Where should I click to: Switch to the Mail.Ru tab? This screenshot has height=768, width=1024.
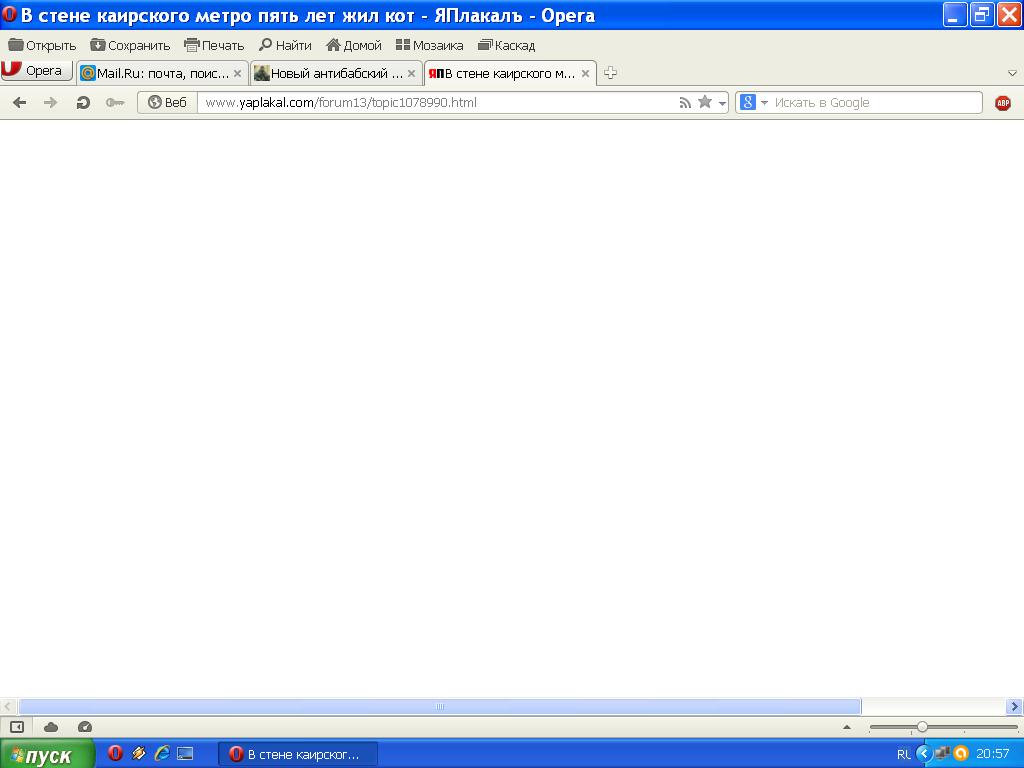coord(162,73)
